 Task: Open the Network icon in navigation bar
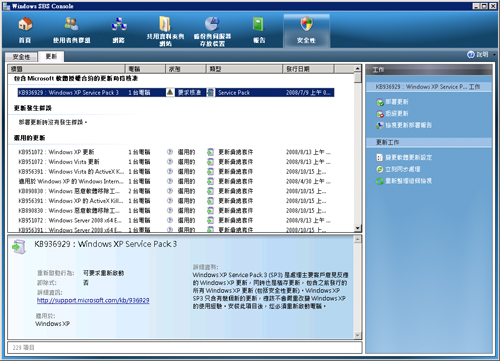[119, 24]
